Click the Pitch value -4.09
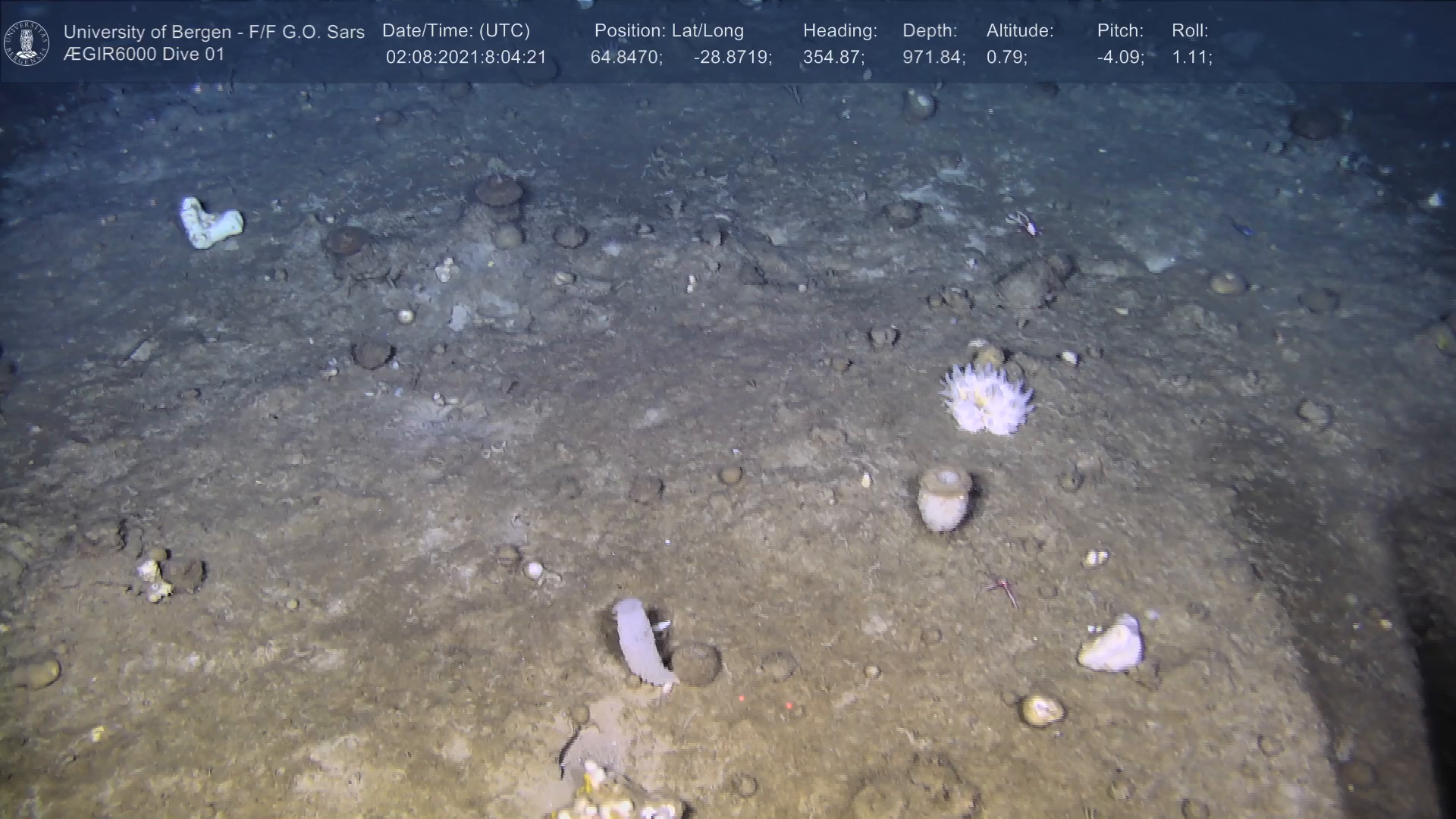 [1120, 58]
